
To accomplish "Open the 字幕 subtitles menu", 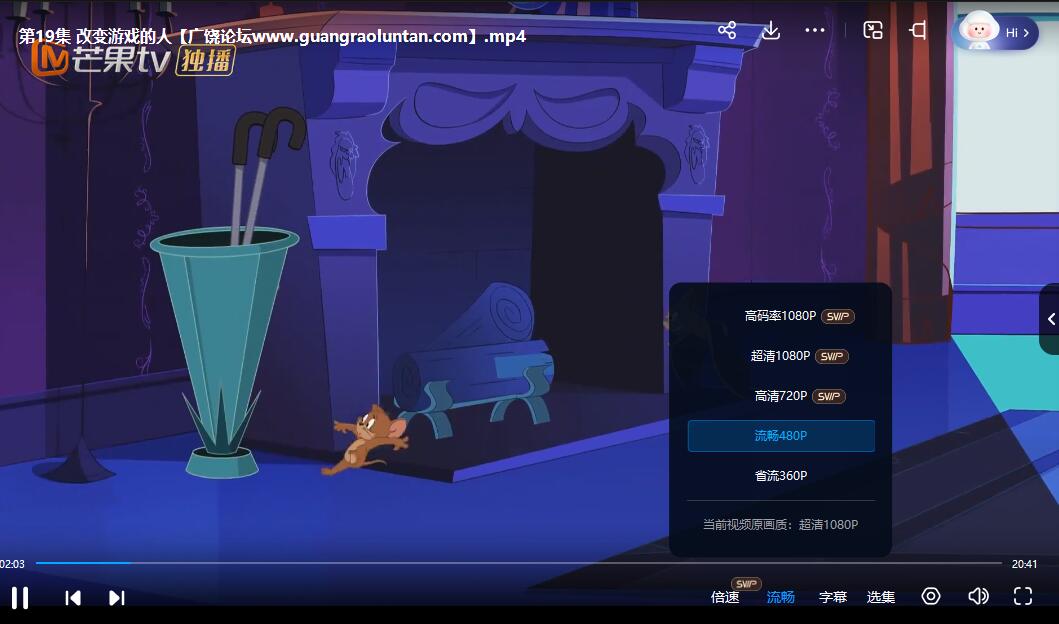I will click(833, 597).
